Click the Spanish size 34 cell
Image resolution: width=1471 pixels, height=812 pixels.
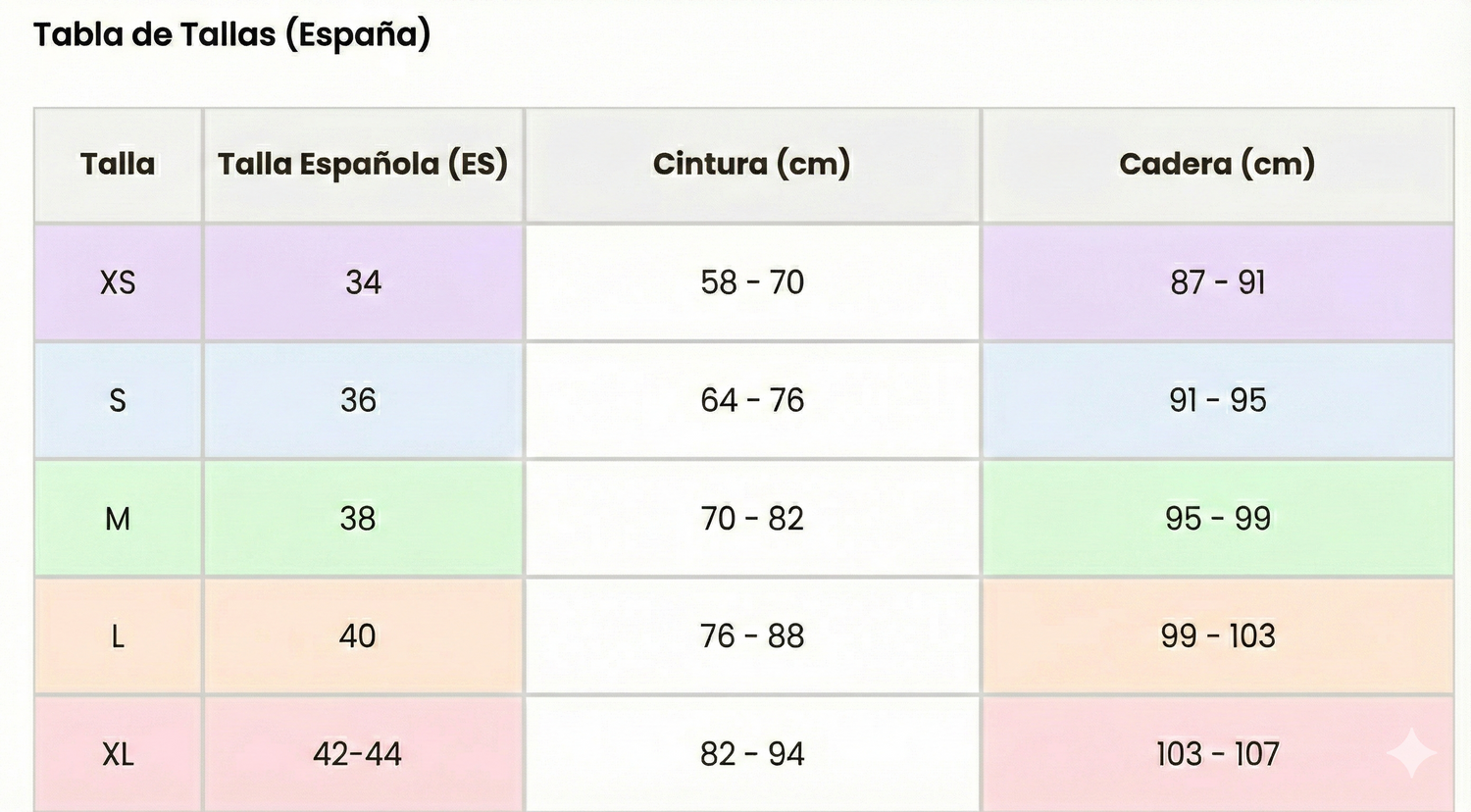tap(363, 282)
